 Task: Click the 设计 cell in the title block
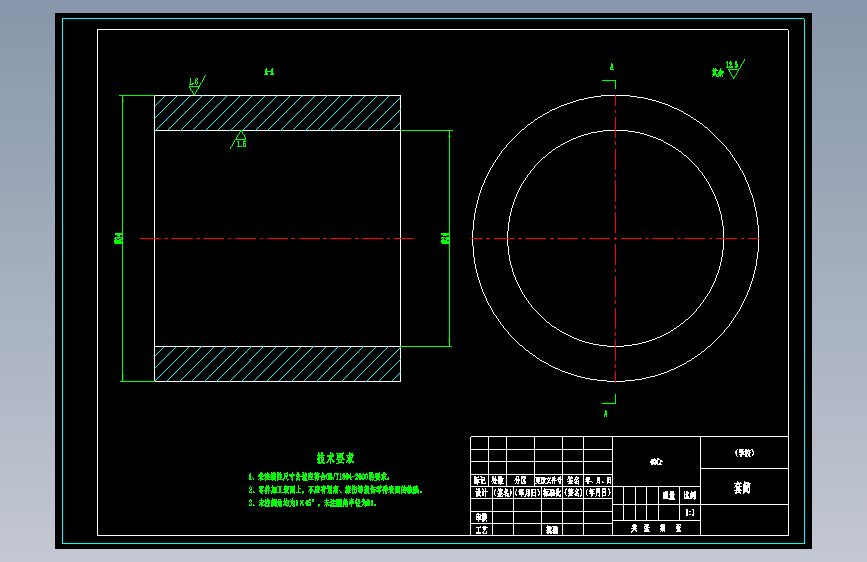tap(481, 492)
